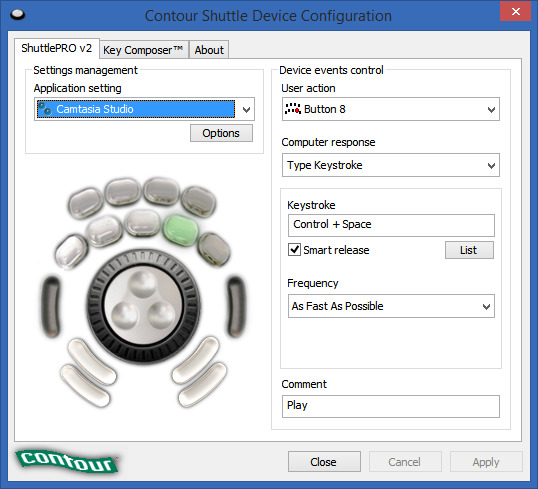Click the Contour logo at bottom left
This screenshot has width=538, height=489.
point(67,461)
